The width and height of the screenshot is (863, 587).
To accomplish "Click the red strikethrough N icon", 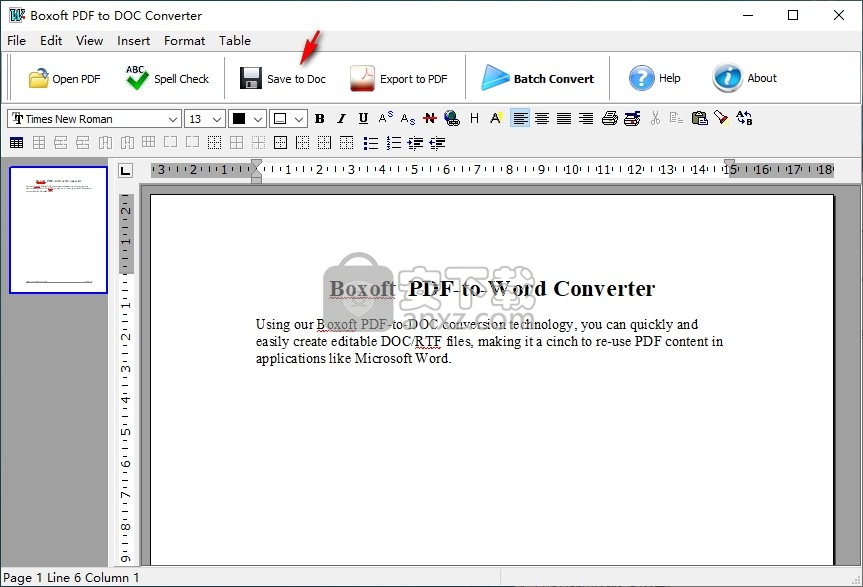I will [x=430, y=118].
